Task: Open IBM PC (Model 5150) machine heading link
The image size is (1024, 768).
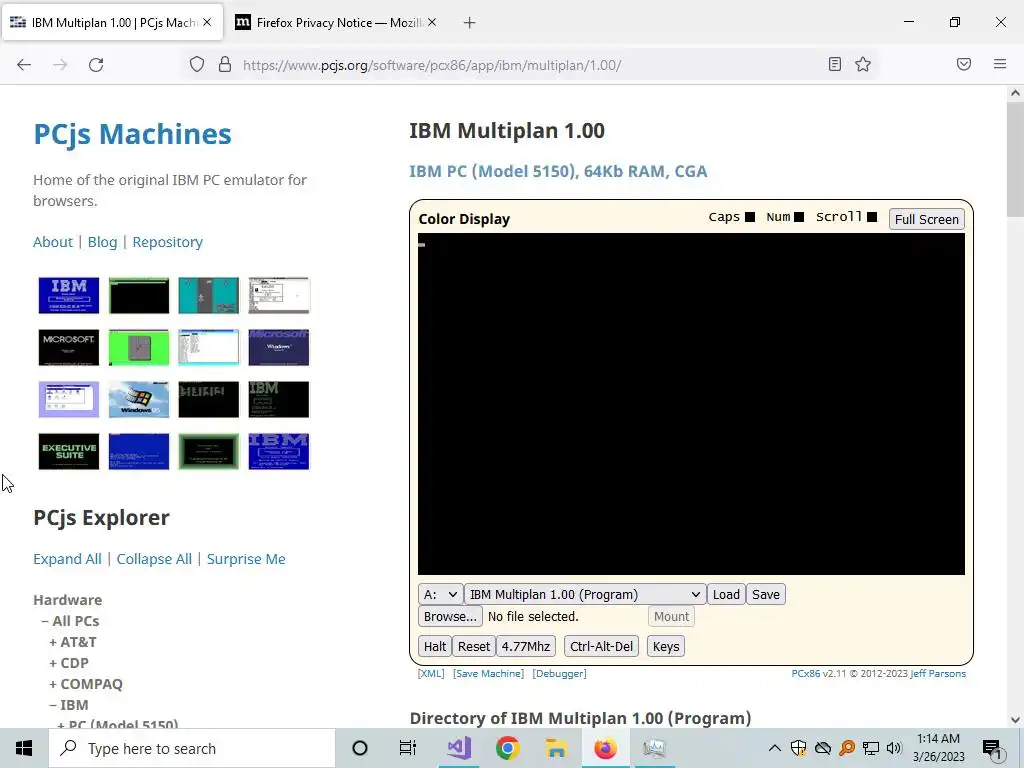Action: [558, 171]
